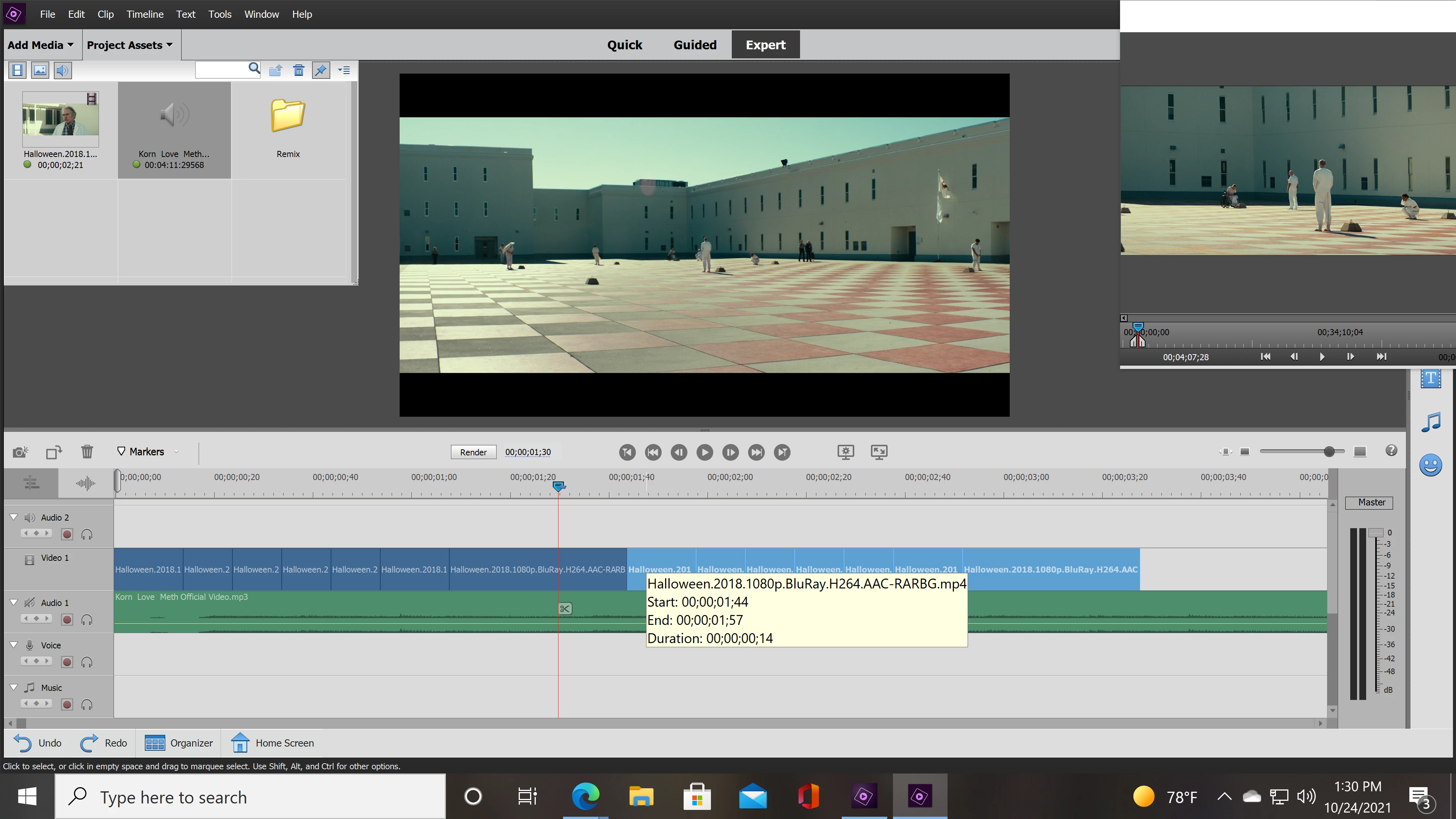
Task: Open the Timeline menu
Action: point(145,14)
